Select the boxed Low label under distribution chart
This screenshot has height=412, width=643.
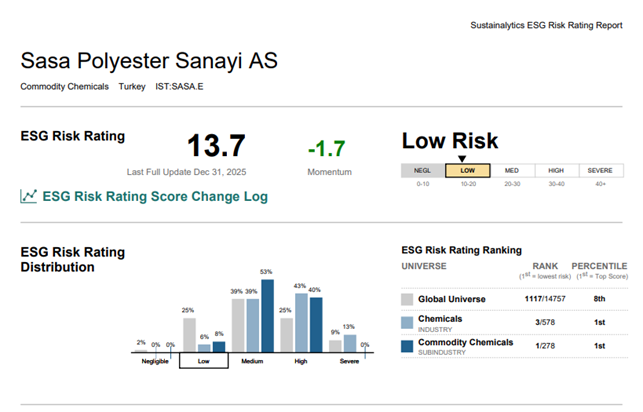[203, 360]
